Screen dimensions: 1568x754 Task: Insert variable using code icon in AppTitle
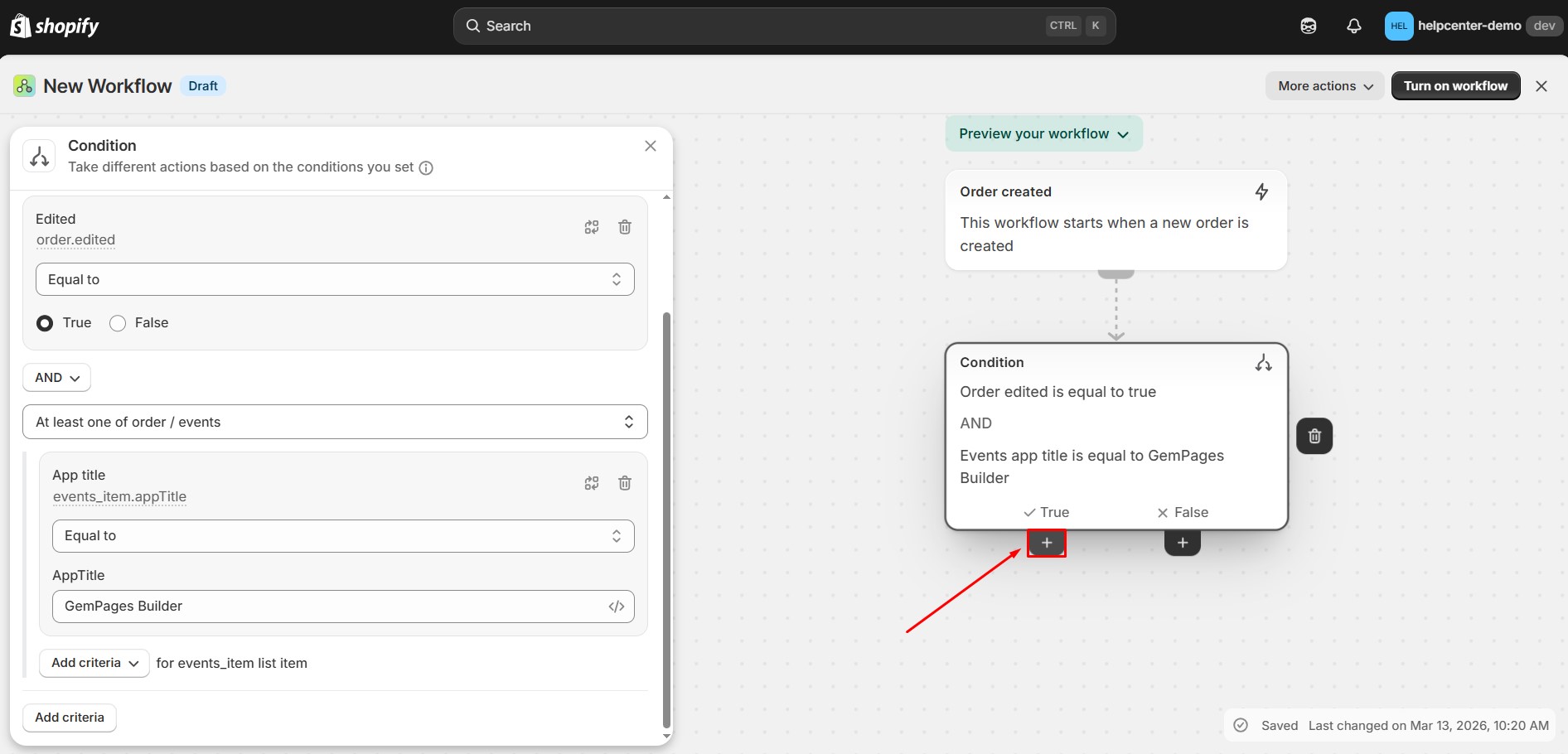[x=616, y=607]
